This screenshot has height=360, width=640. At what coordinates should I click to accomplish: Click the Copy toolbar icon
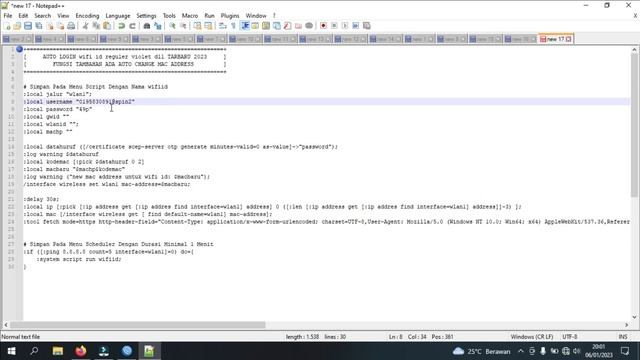coord(96,26)
